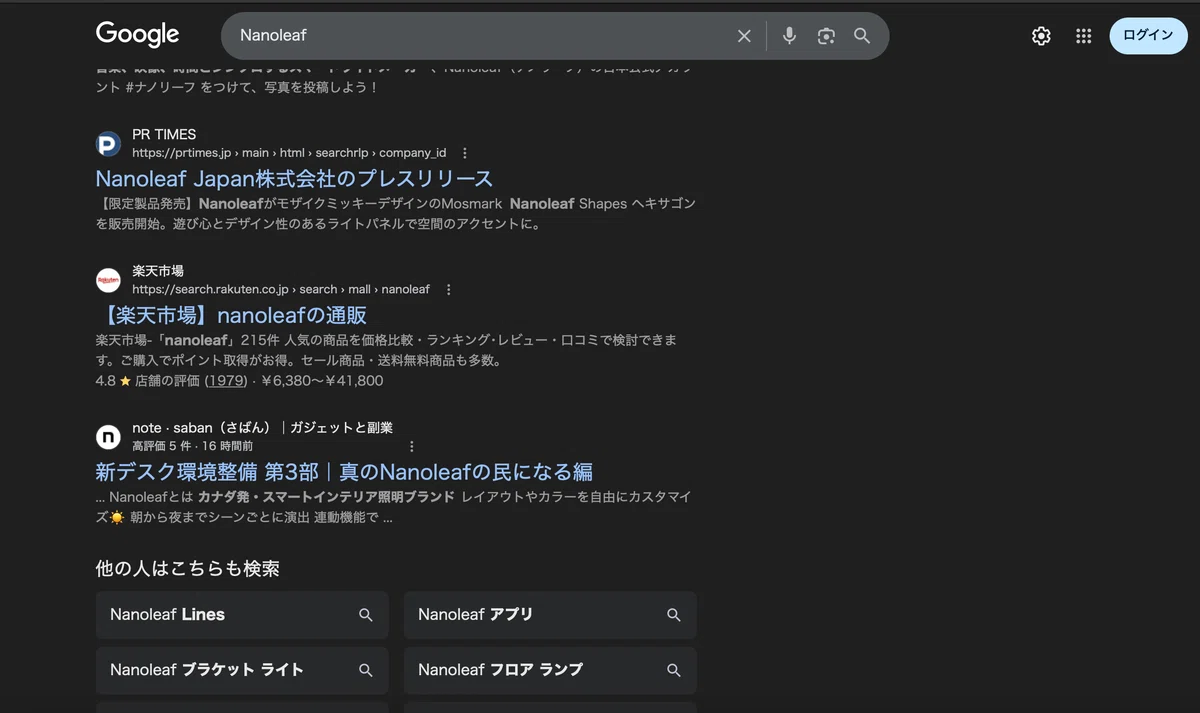The height and width of the screenshot is (713, 1200).
Task: Click the 楽天市場 source name
Action: click(158, 272)
